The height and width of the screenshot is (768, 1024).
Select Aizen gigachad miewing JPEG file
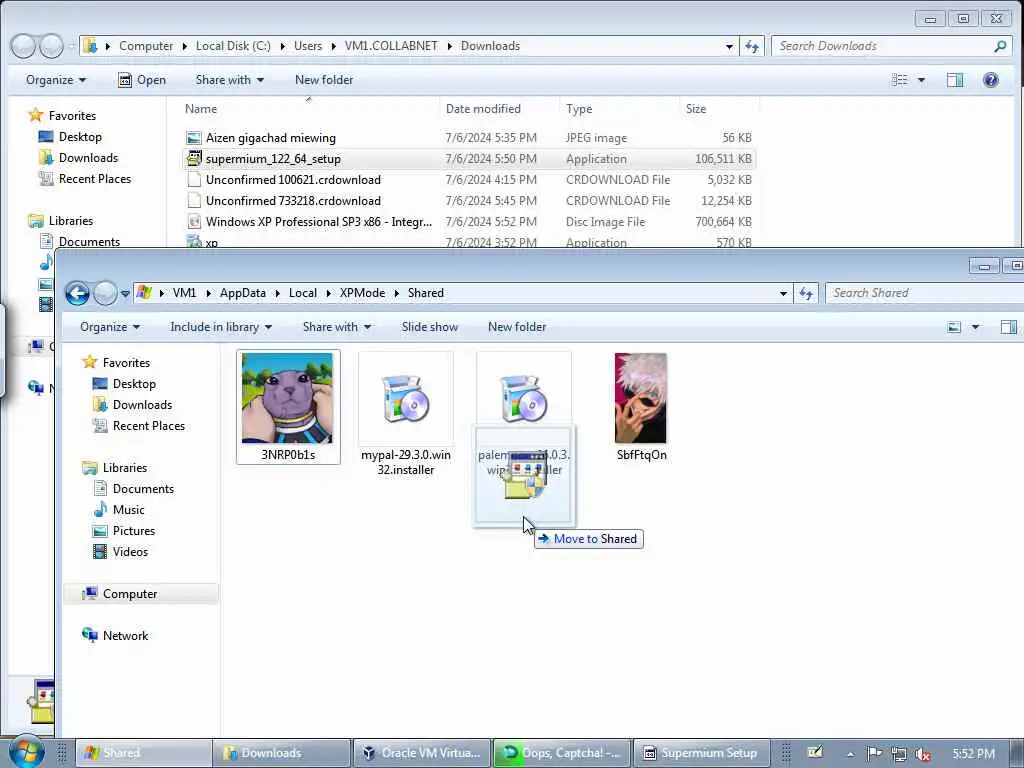point(468,138)
